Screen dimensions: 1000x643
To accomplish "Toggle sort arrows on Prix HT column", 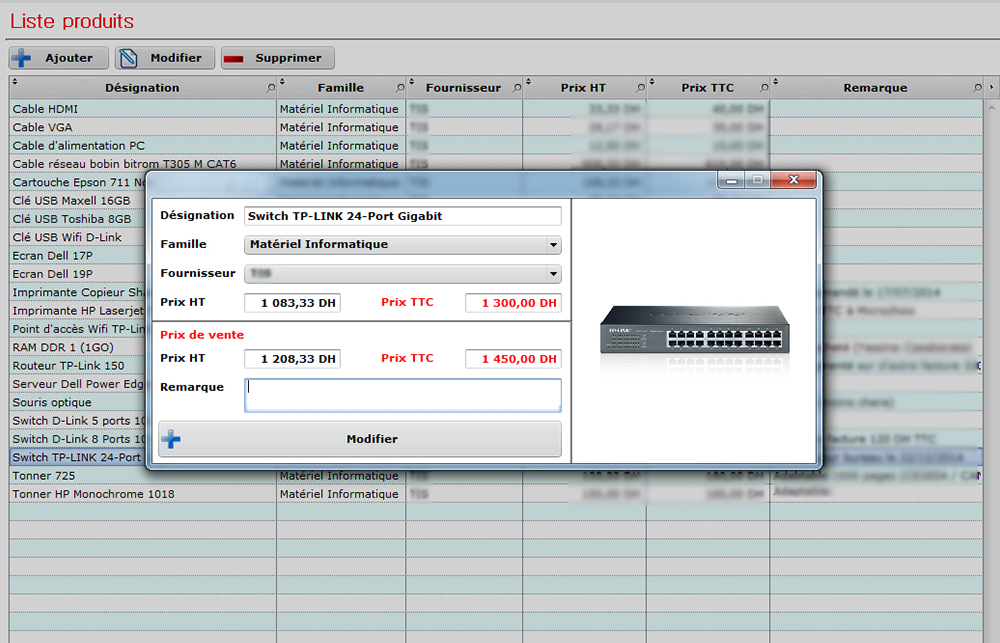I will click(528, 82).
